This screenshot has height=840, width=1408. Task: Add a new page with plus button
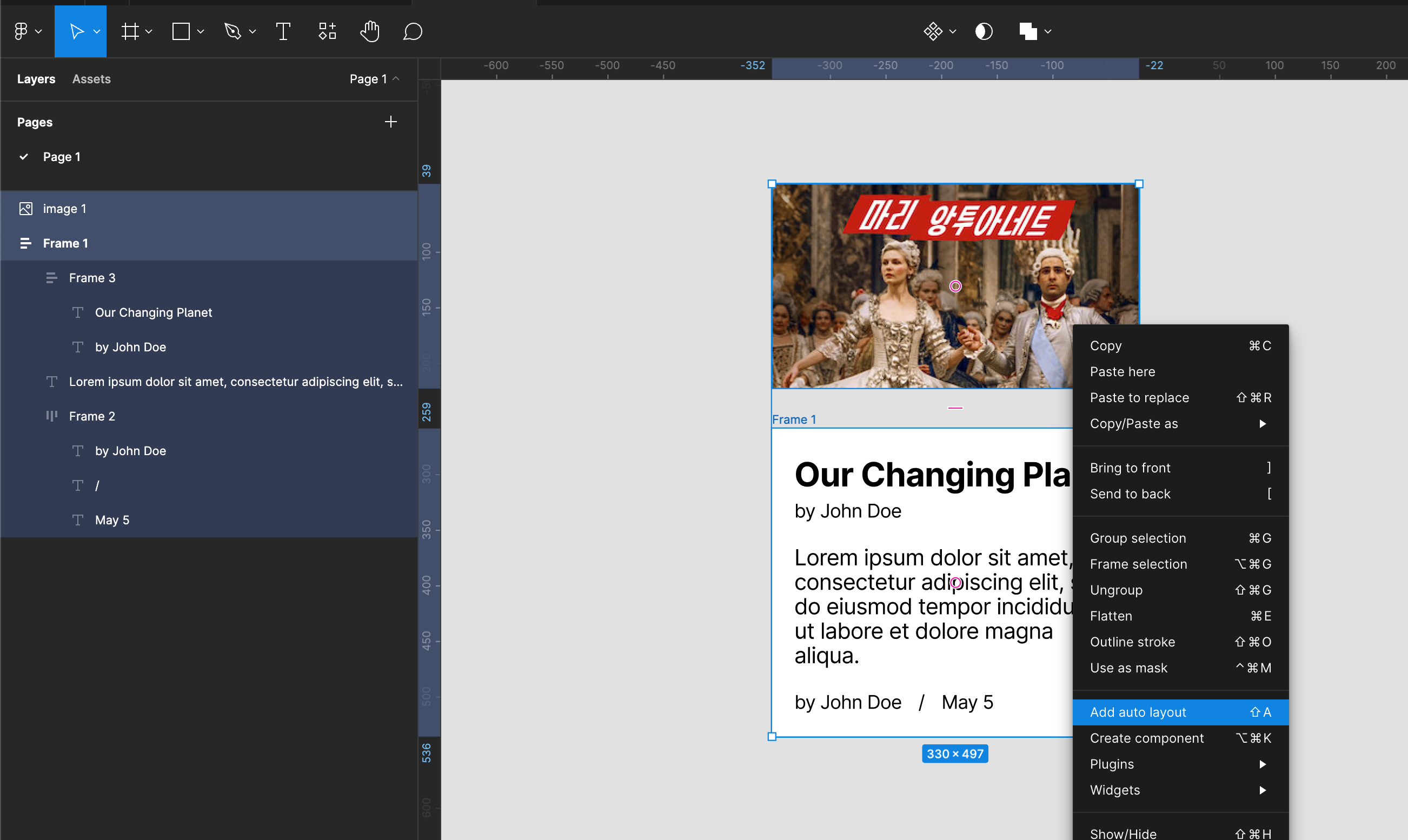[x=390, y=122]
